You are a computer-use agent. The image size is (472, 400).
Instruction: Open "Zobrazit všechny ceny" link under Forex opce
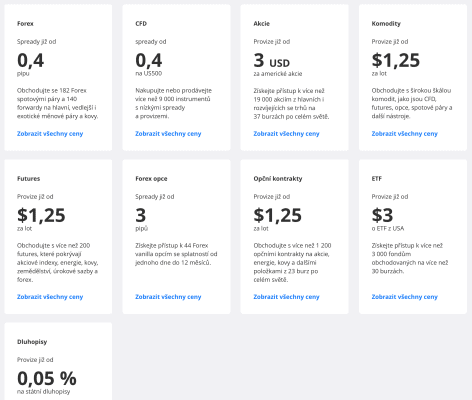168,297
